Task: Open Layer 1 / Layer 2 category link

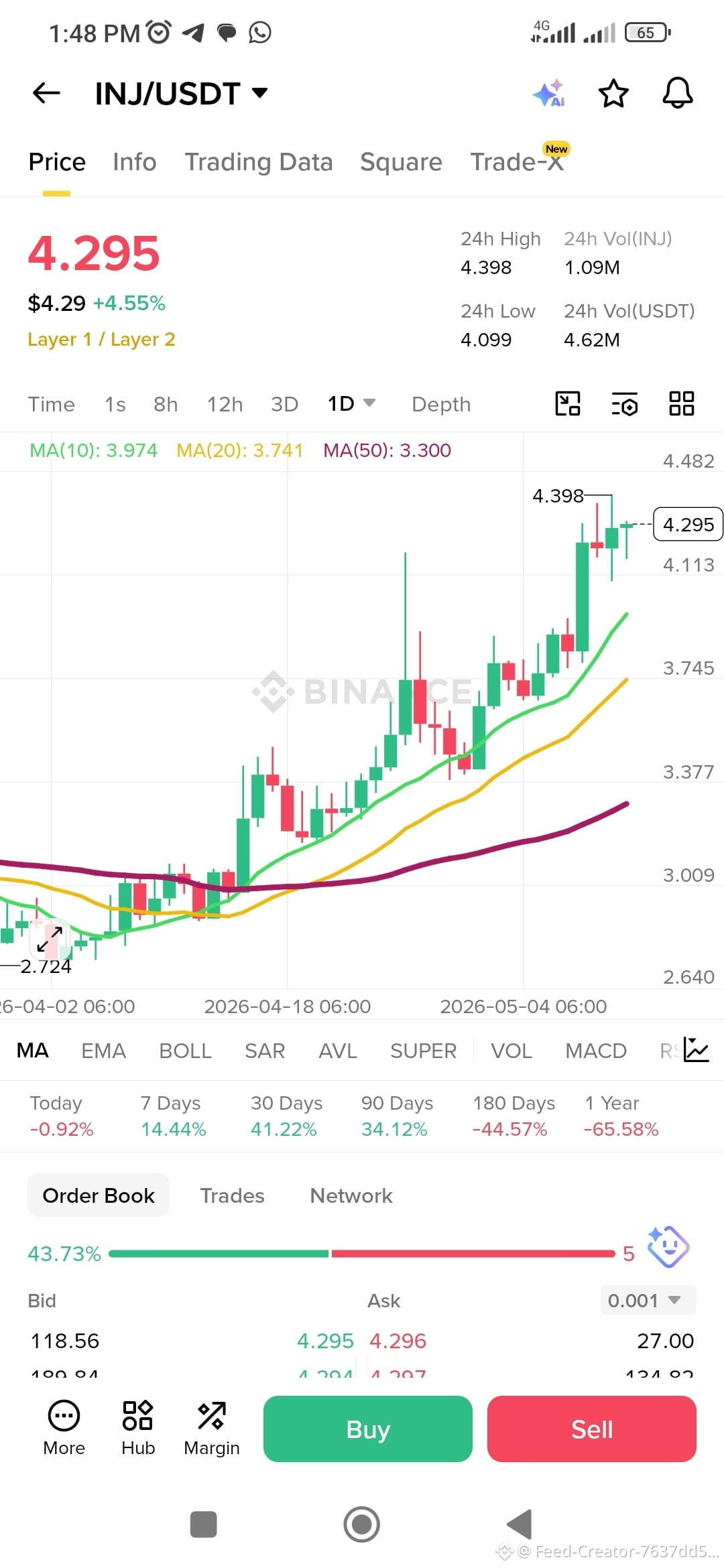Action: tap(101, 339)
